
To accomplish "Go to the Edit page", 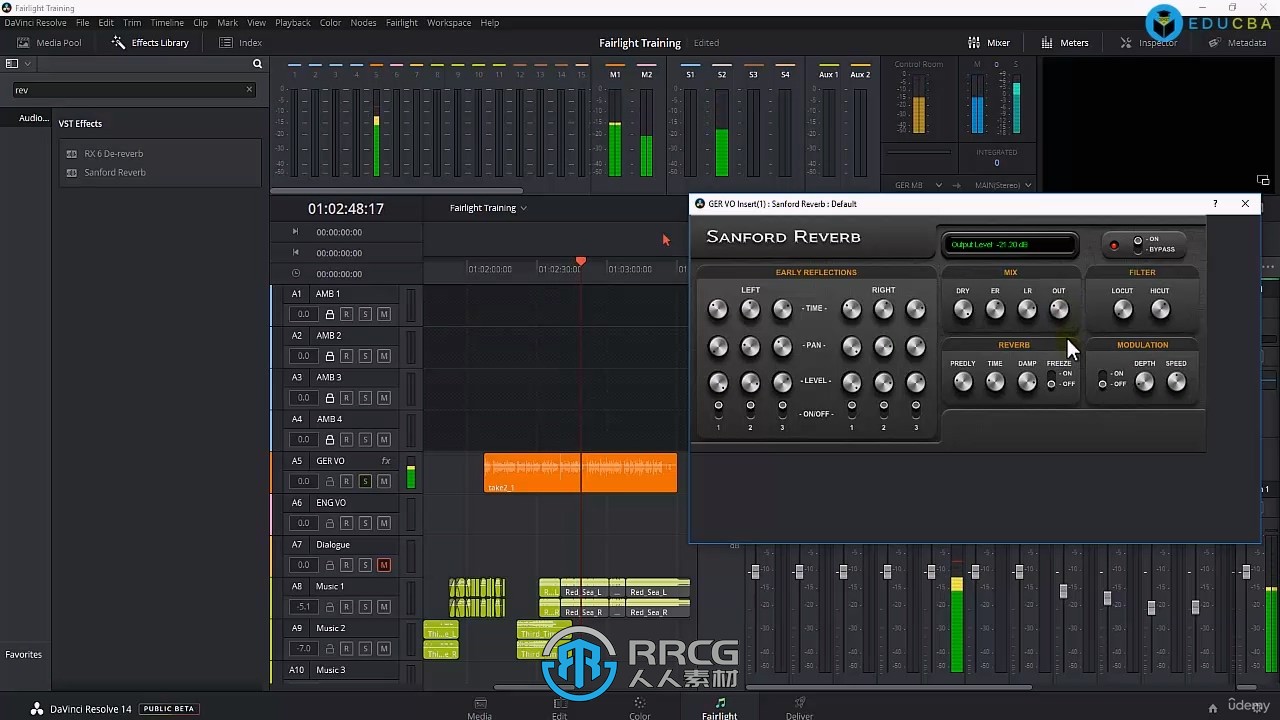I will coord(559,709).
